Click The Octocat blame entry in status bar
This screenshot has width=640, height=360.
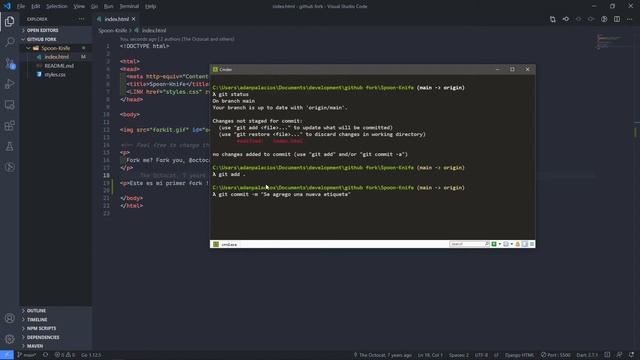click(382, 355)
